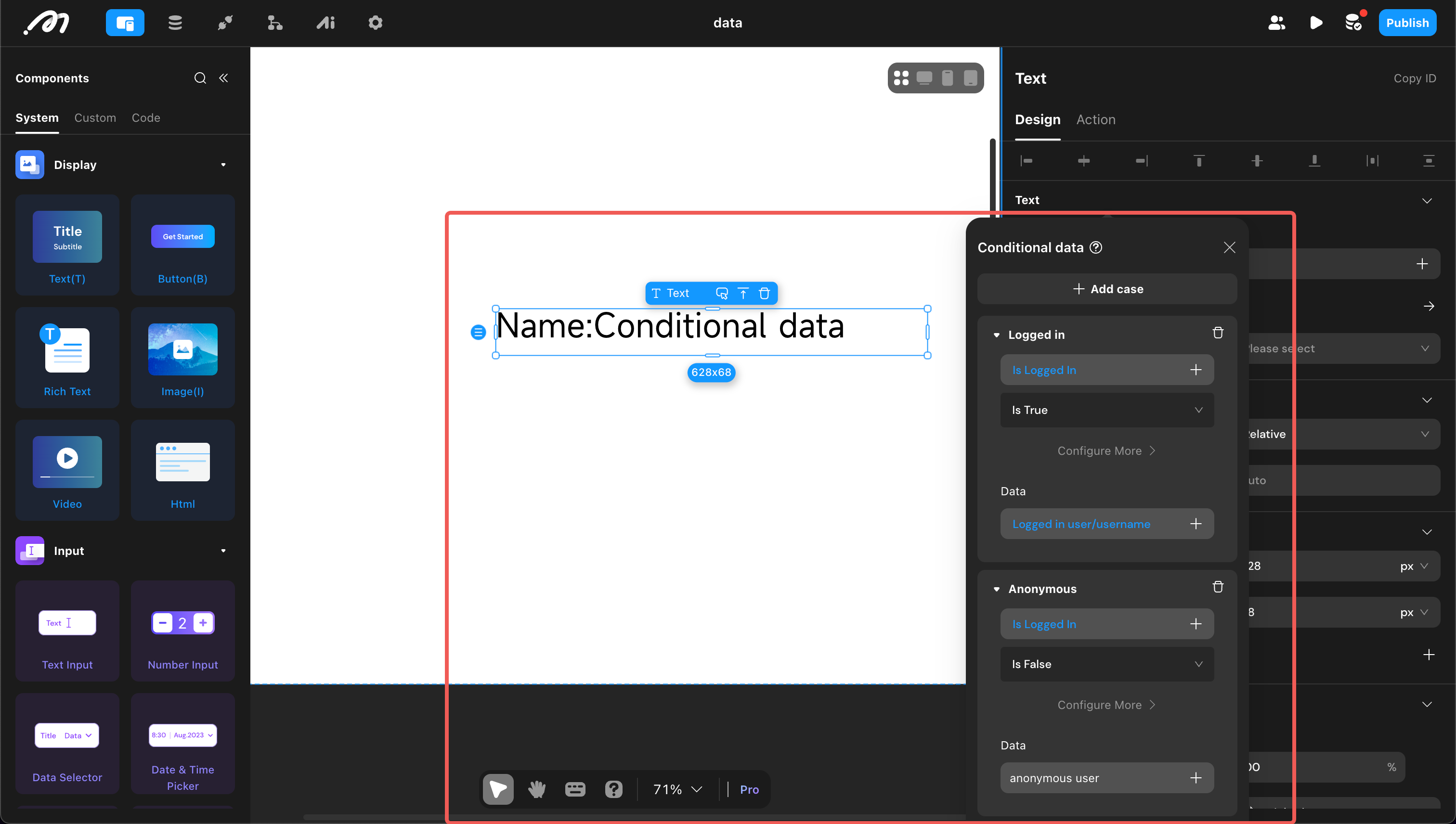Open the 71% zoom dropdown
This screenshot has width=1456, height=824.
[677, 789]
